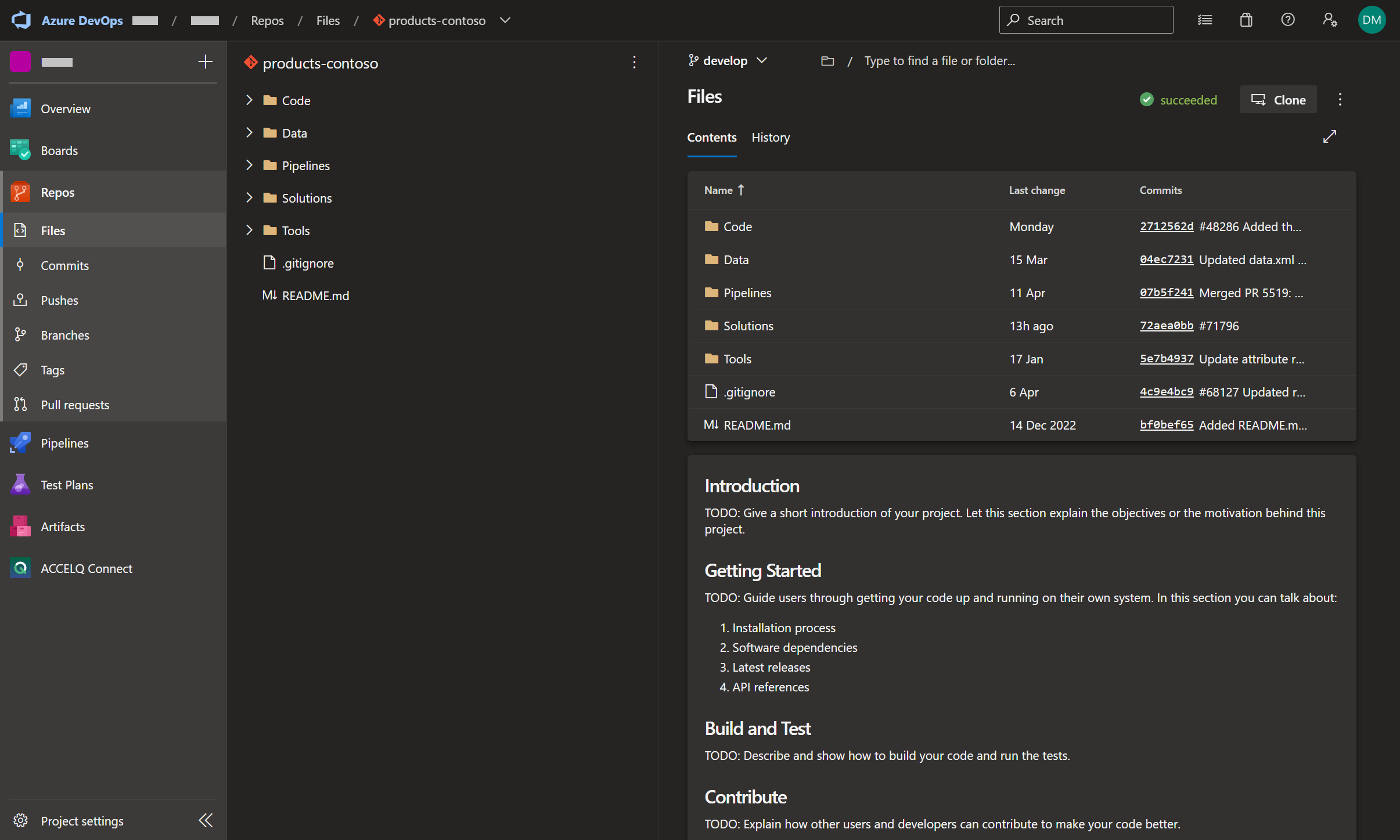Expand the Solutions folder in tree
Image resolution: width=1400 pixels, height=840 pixels.
[x=249, y=198]
